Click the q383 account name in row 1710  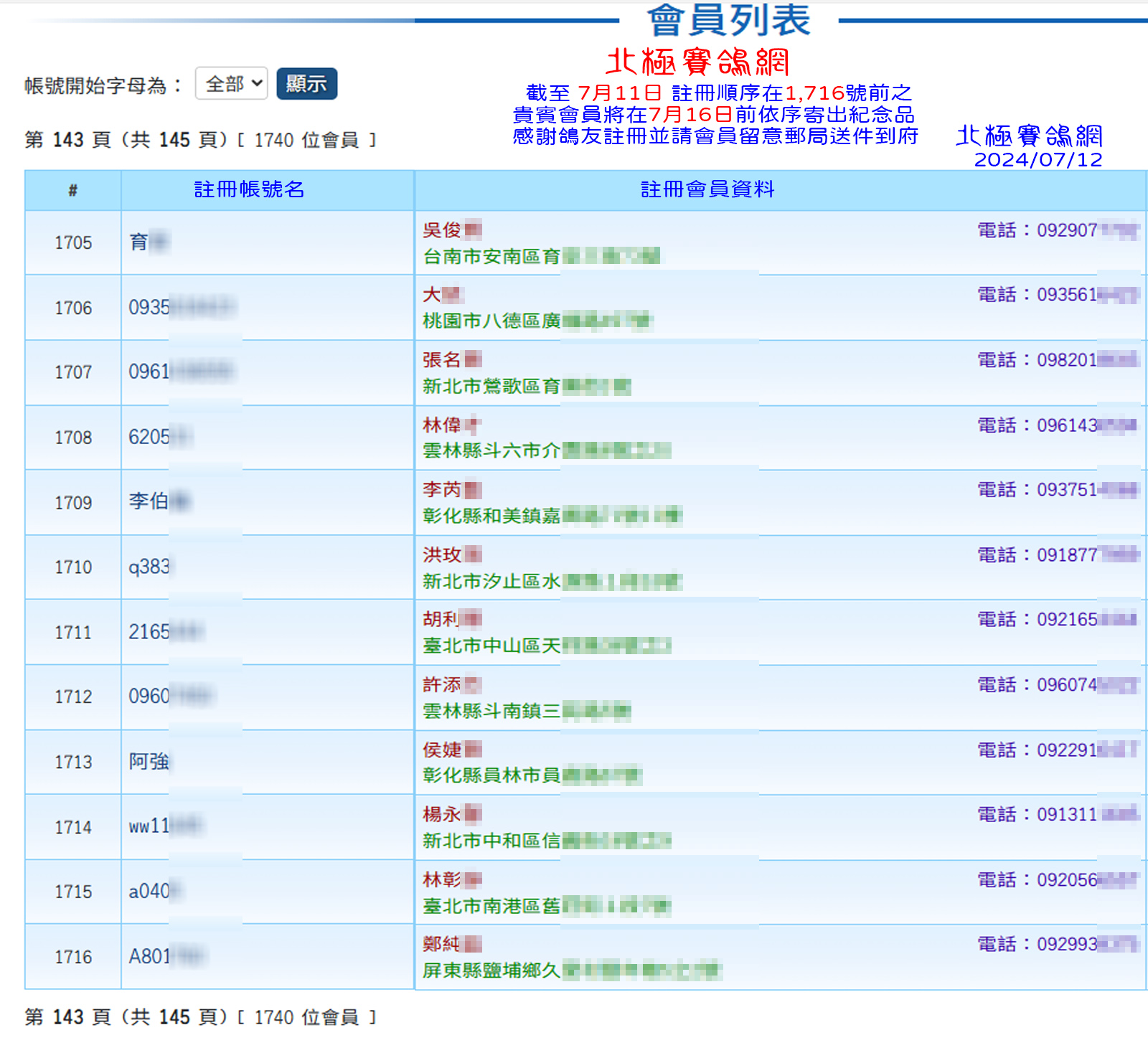tap(149, 567)
